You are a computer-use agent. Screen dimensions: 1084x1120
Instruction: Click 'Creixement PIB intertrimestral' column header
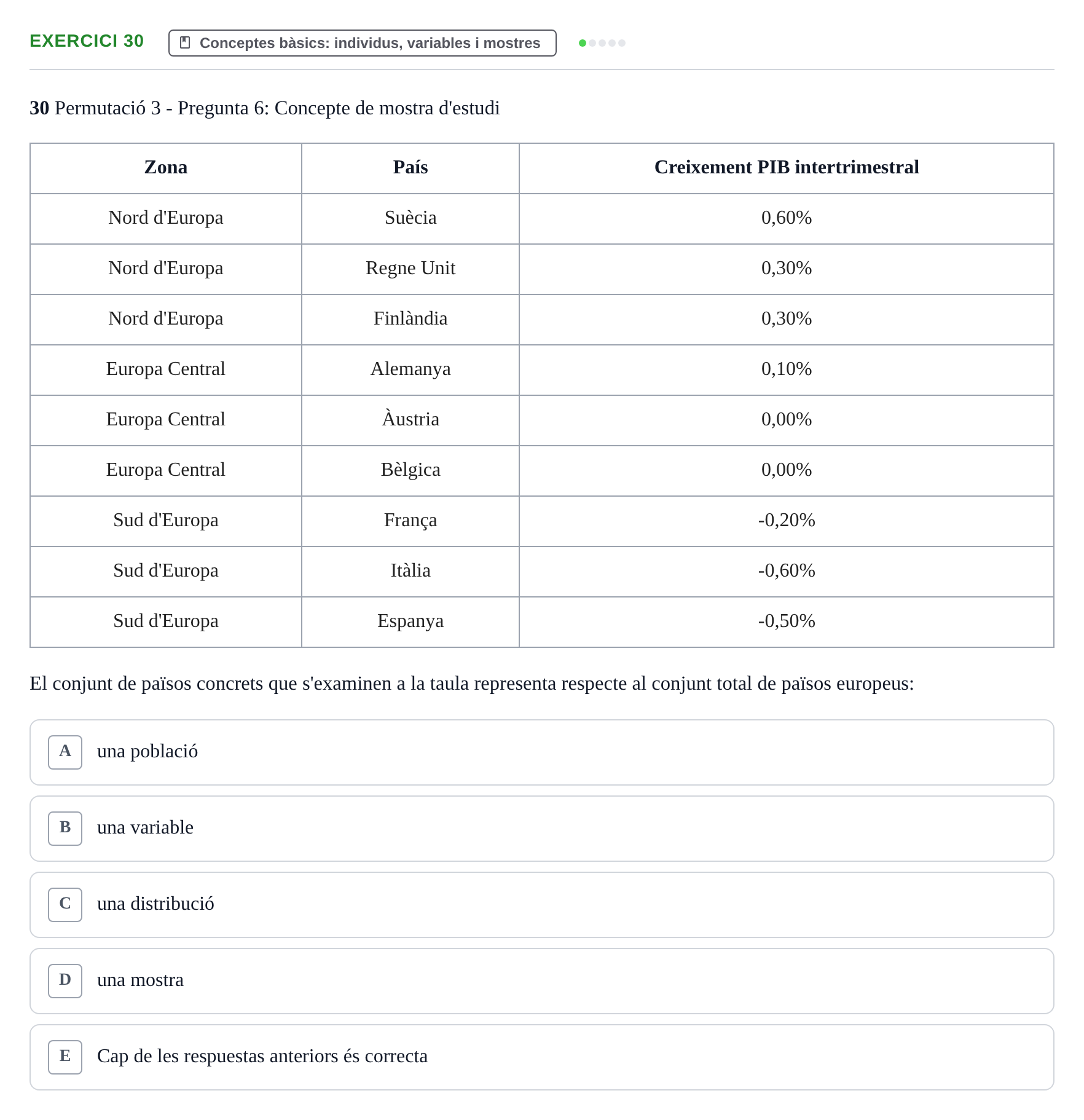coord(787,168)
